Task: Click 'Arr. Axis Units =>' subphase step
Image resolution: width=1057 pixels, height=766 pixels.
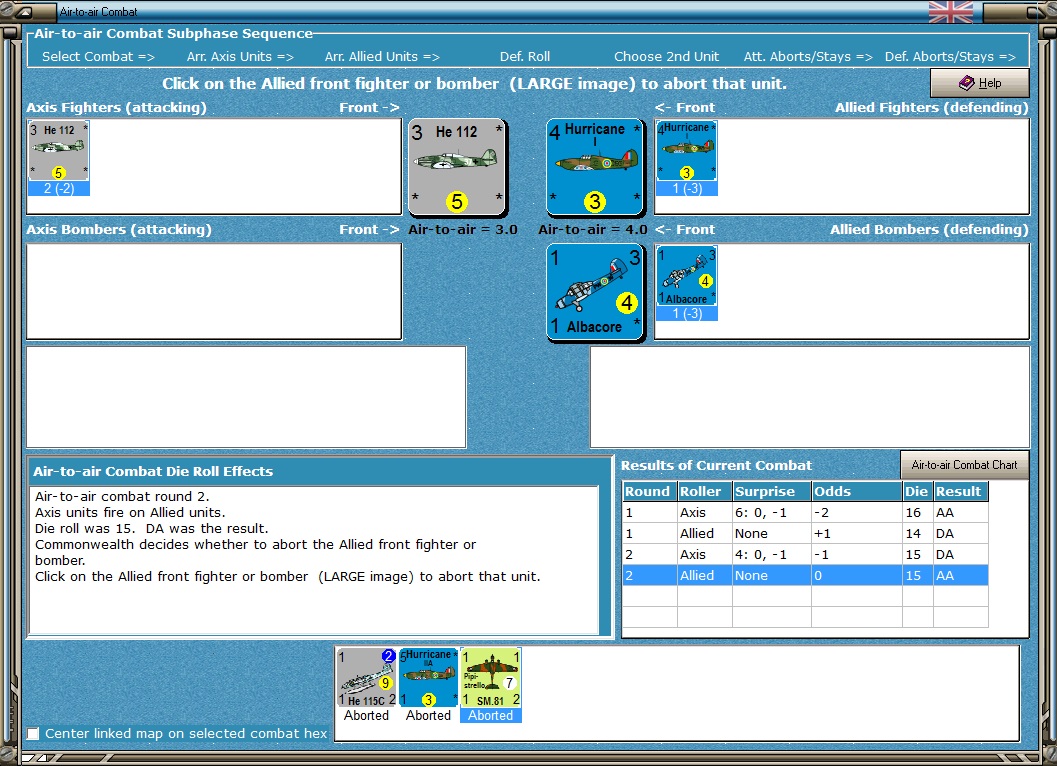Action: click(x=240, y=57)
